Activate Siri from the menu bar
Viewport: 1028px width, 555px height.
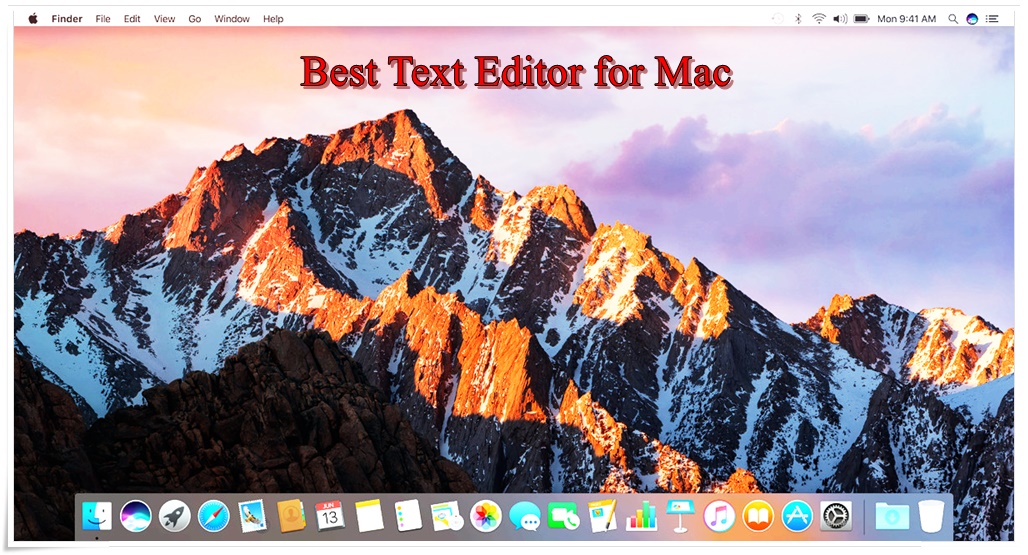tap(972, 19)
